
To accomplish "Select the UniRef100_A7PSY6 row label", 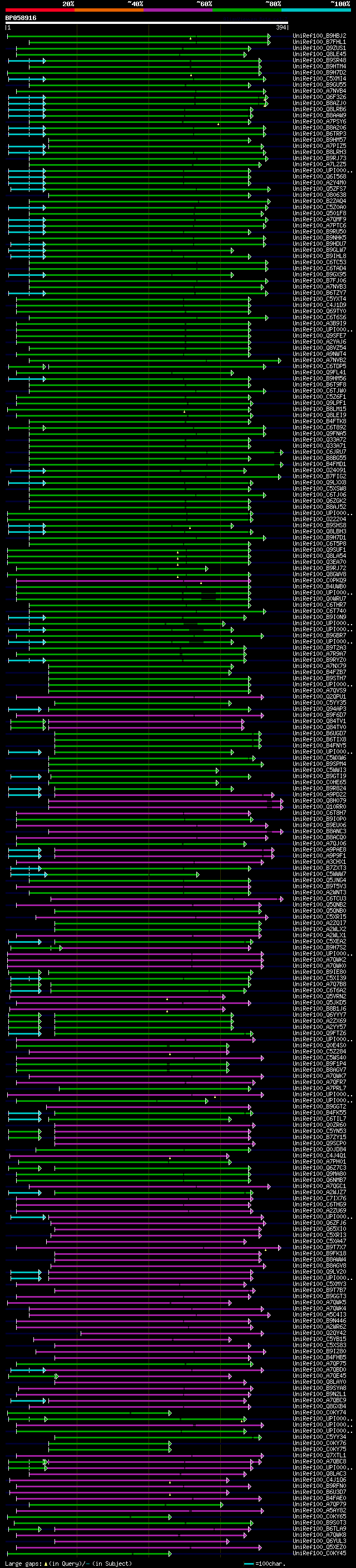I will (319, 122).
